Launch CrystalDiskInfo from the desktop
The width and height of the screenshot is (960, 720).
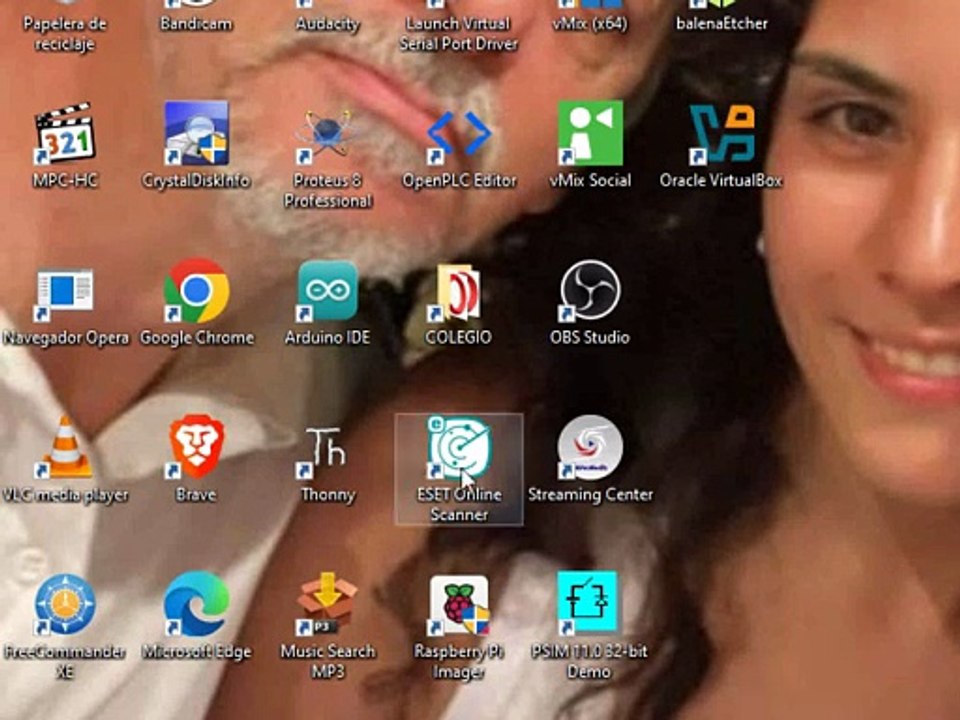click(196, 133)
